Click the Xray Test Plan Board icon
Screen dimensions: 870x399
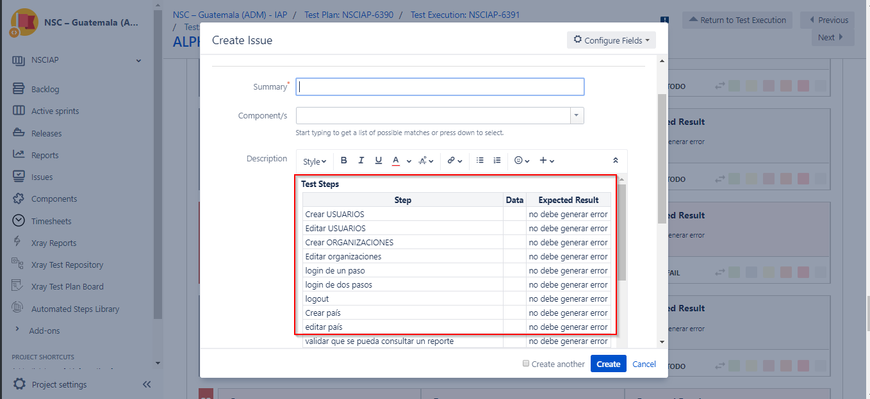pyautogui.click(x=18, y=286)
